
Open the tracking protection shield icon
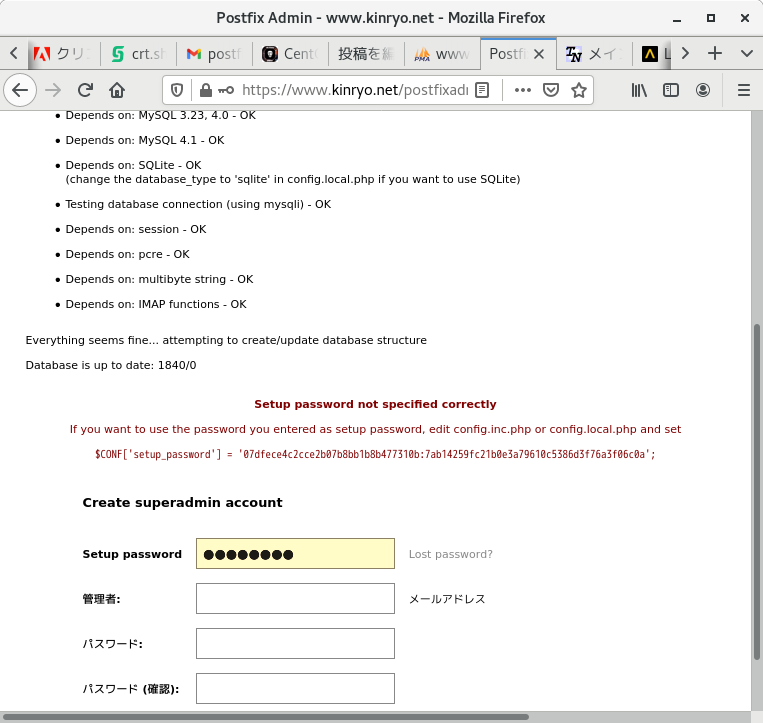[177, 90]
